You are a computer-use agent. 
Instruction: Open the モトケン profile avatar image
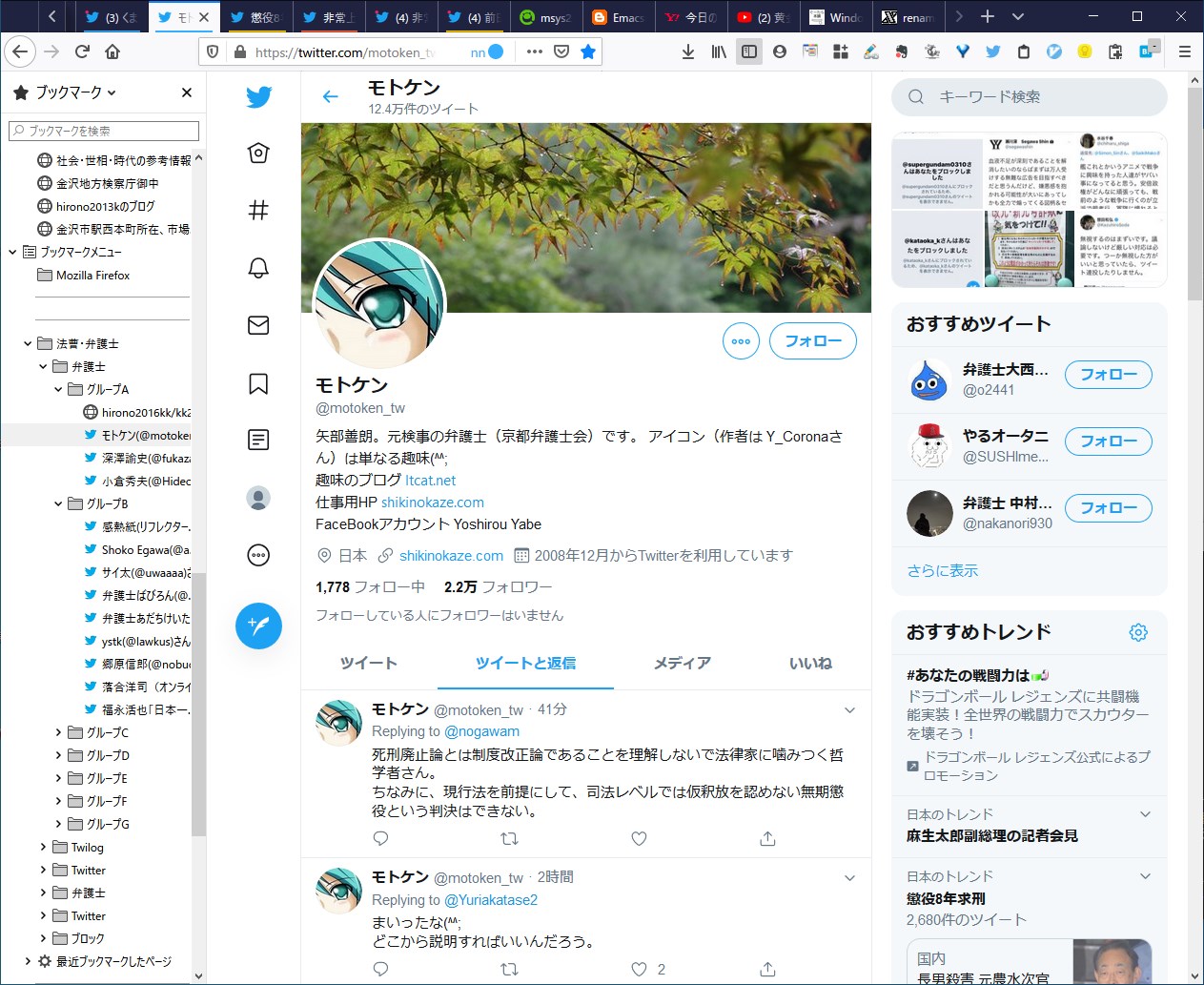(379, 302)
